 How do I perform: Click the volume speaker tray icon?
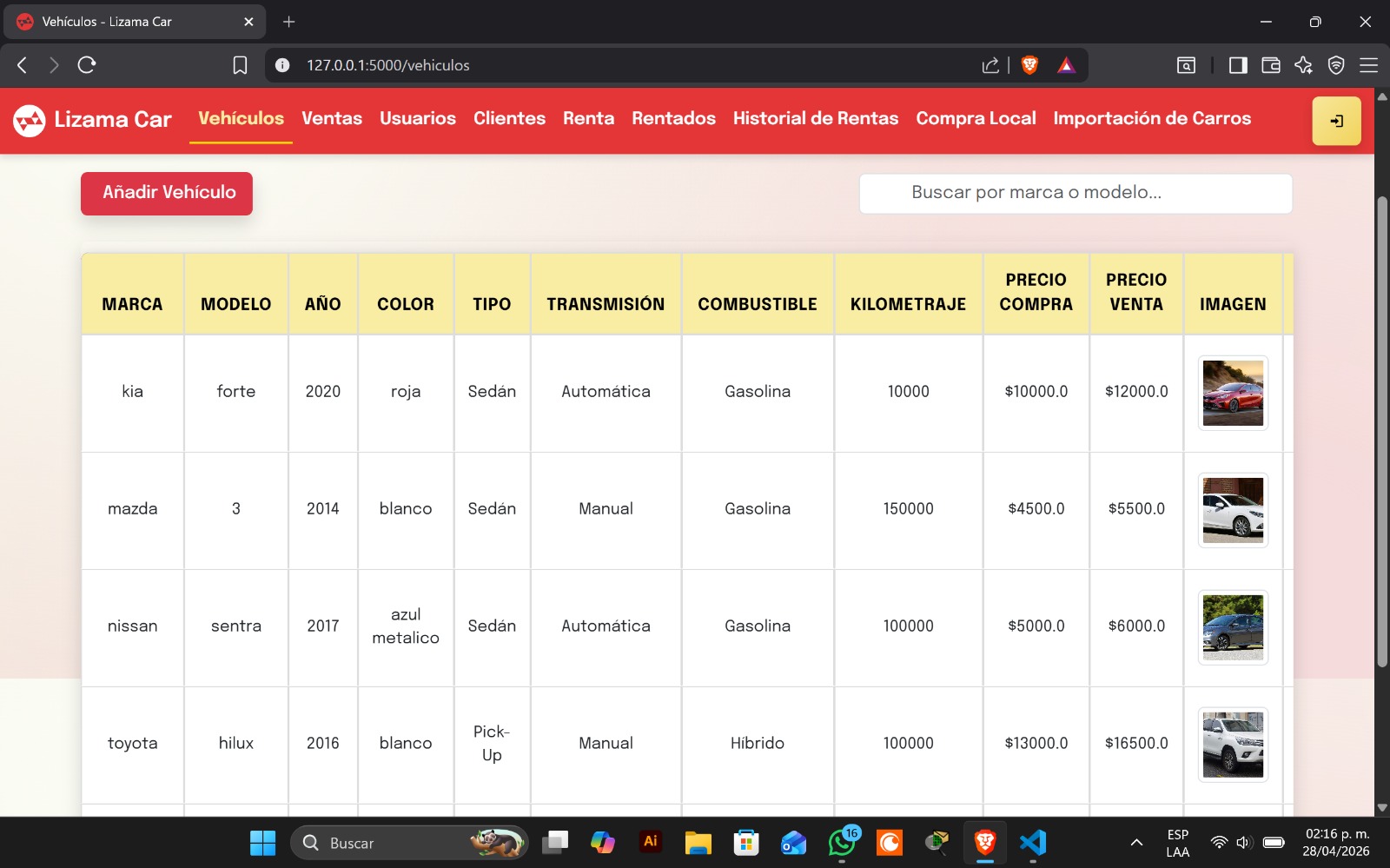click(1244, 843)
